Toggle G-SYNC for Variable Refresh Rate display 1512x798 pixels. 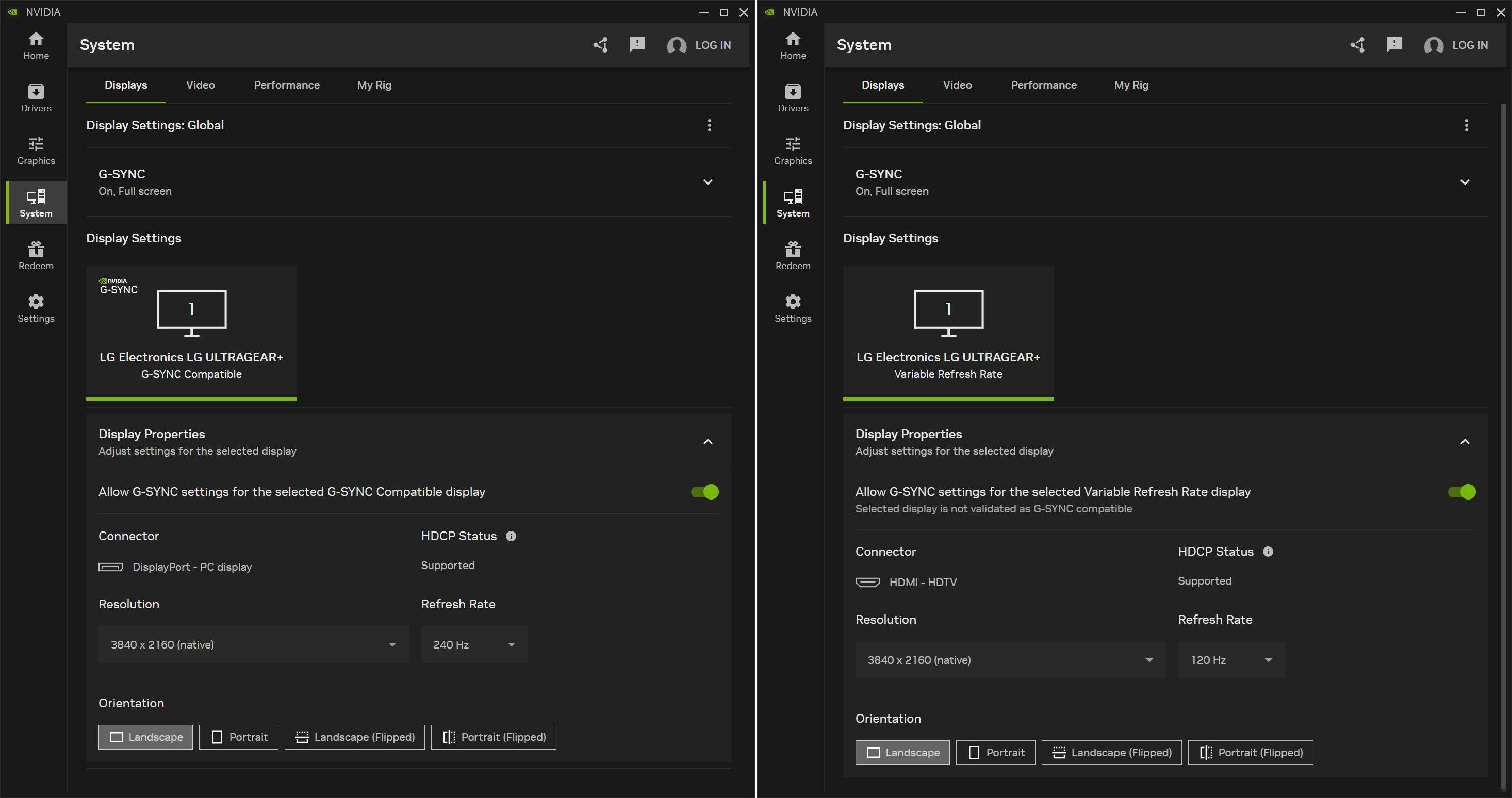pos(1461,492)
